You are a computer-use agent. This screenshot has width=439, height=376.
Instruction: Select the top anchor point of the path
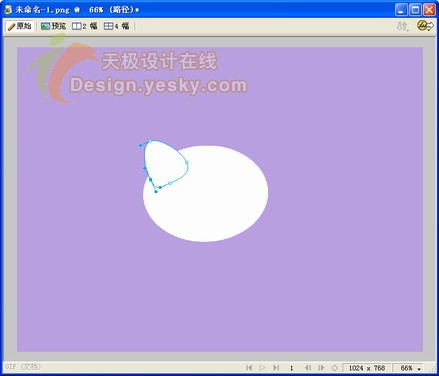tap(150, 141)
